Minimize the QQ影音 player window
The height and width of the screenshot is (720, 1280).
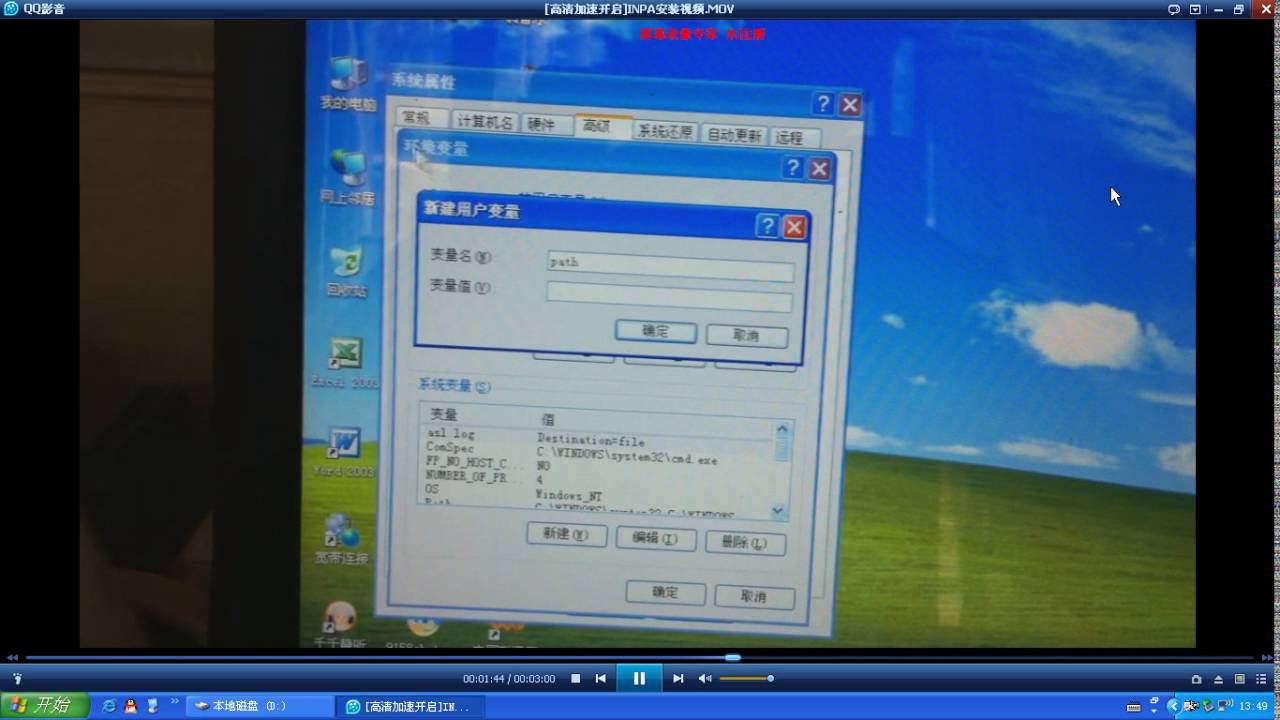(1218, 9)
